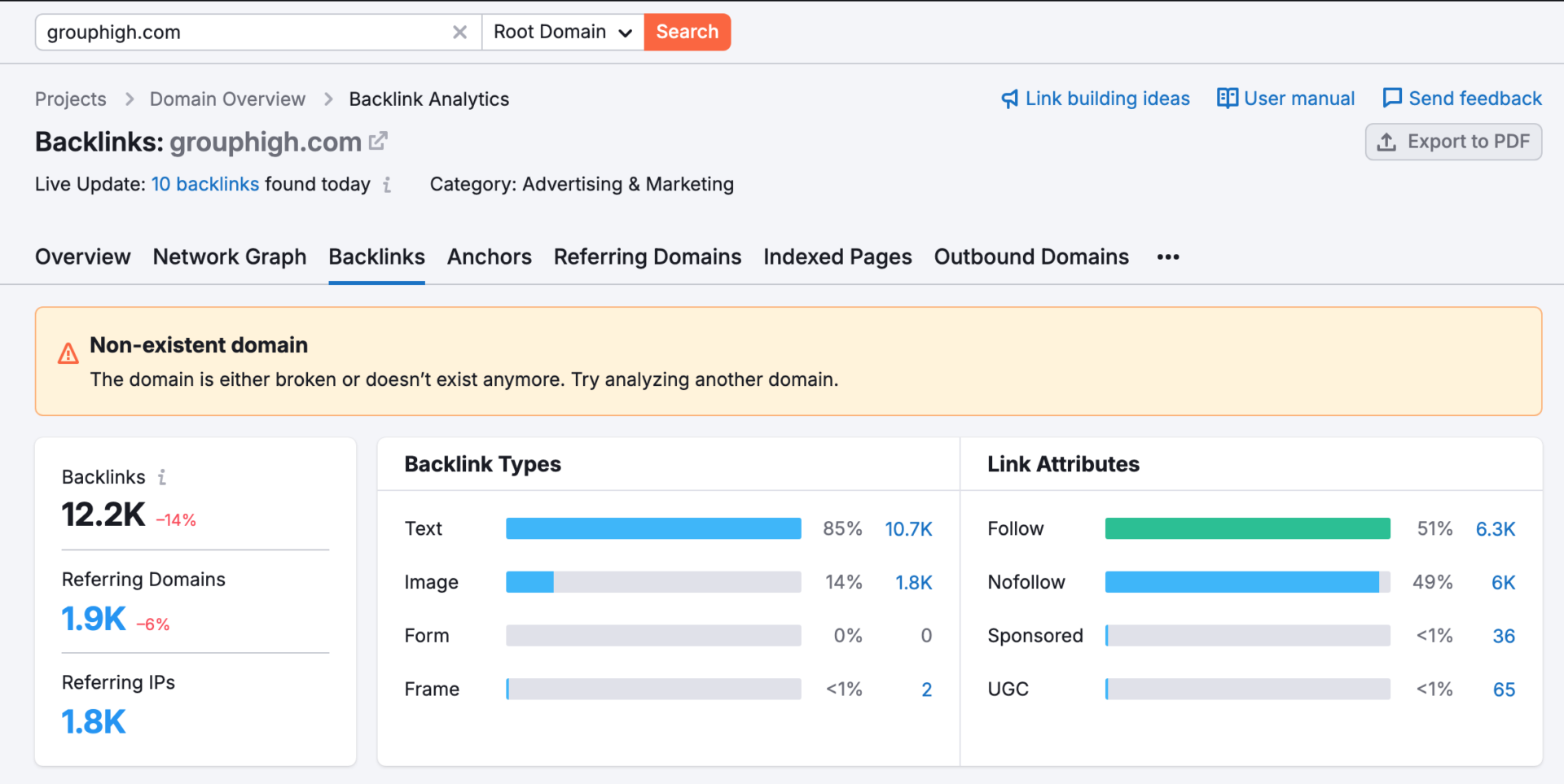
Task: Go to Projects breadcrumb
Action: 71,99
